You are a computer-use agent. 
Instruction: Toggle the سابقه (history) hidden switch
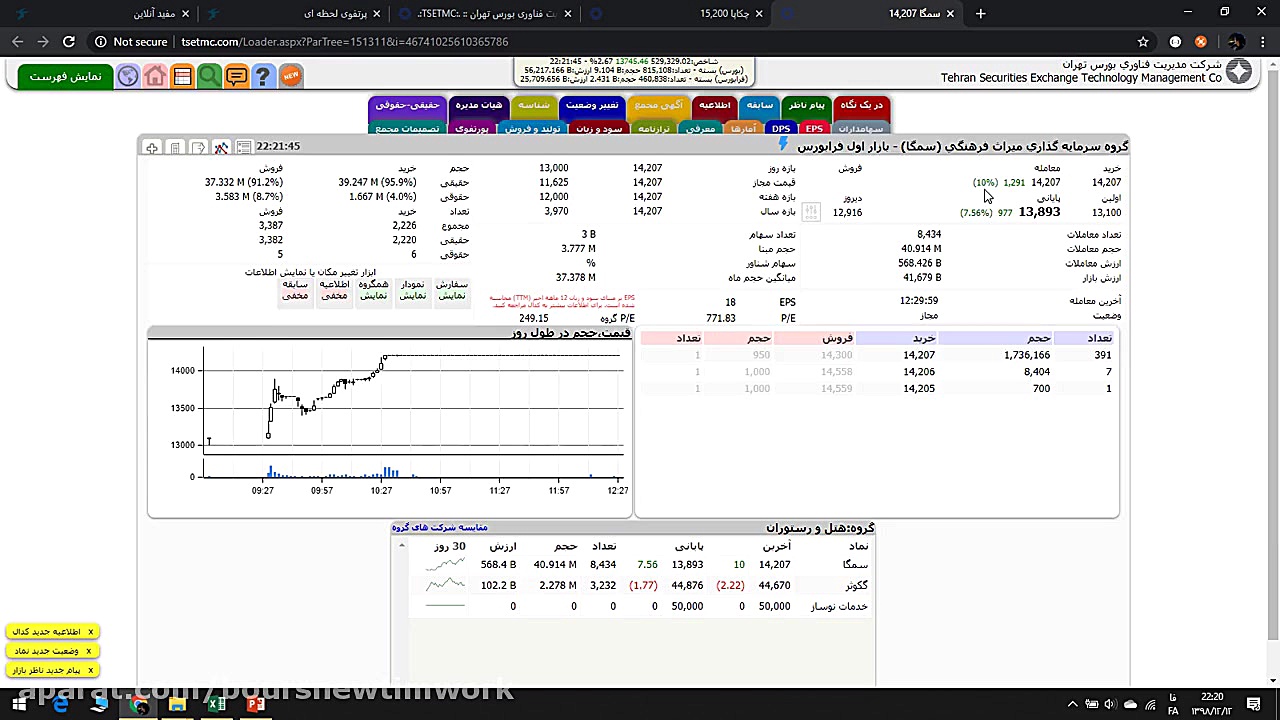[295, 290]
